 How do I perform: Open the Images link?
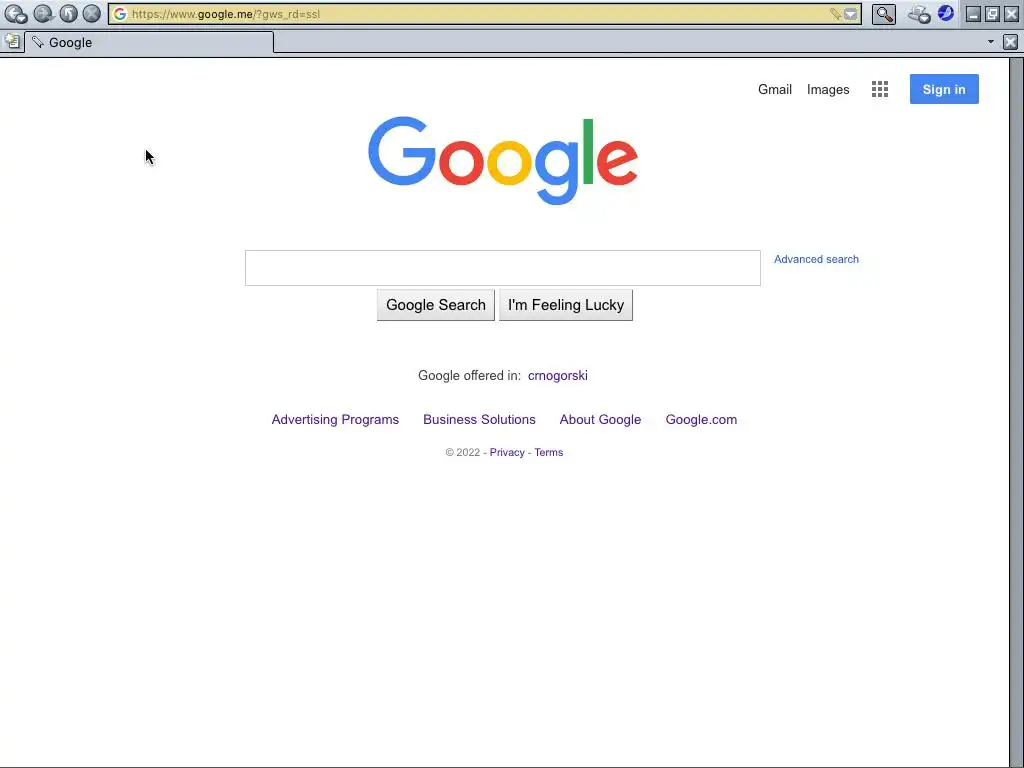coord(828,89)
